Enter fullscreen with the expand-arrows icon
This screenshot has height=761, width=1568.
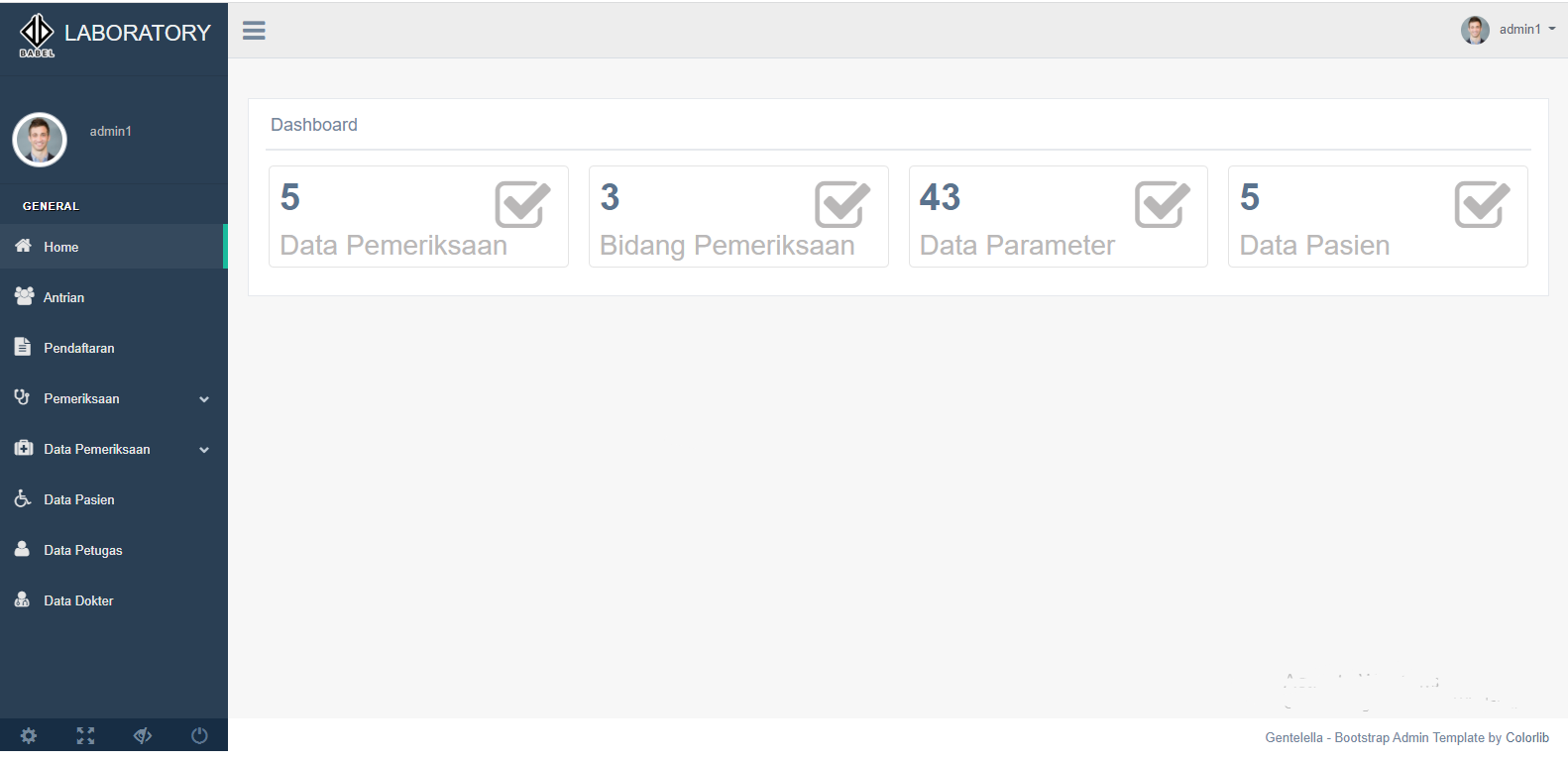click(85, 735)
